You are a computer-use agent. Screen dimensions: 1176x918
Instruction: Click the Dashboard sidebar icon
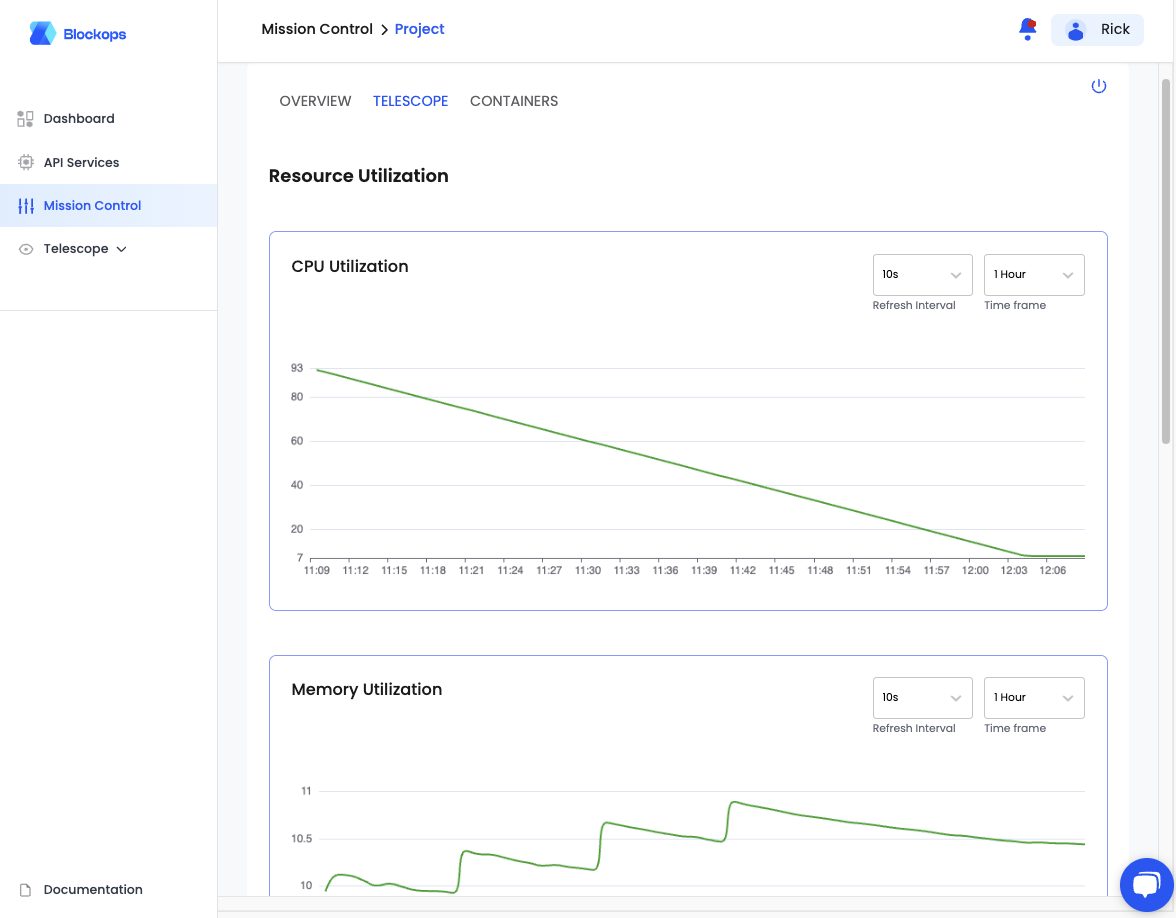coord(26,118)
